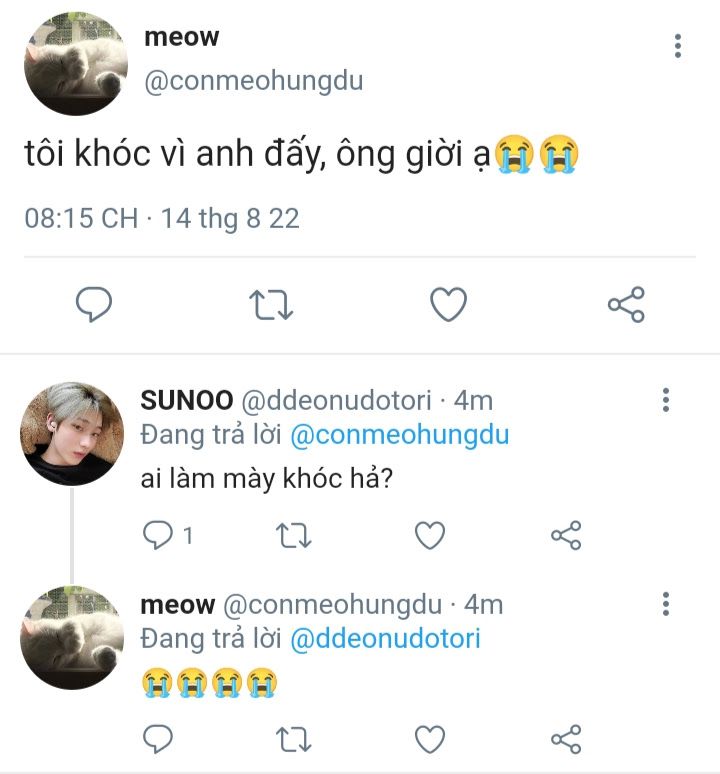Open @ddeonudotori mention link in meow's reply

pyautogui.click(x=385, y=639)
